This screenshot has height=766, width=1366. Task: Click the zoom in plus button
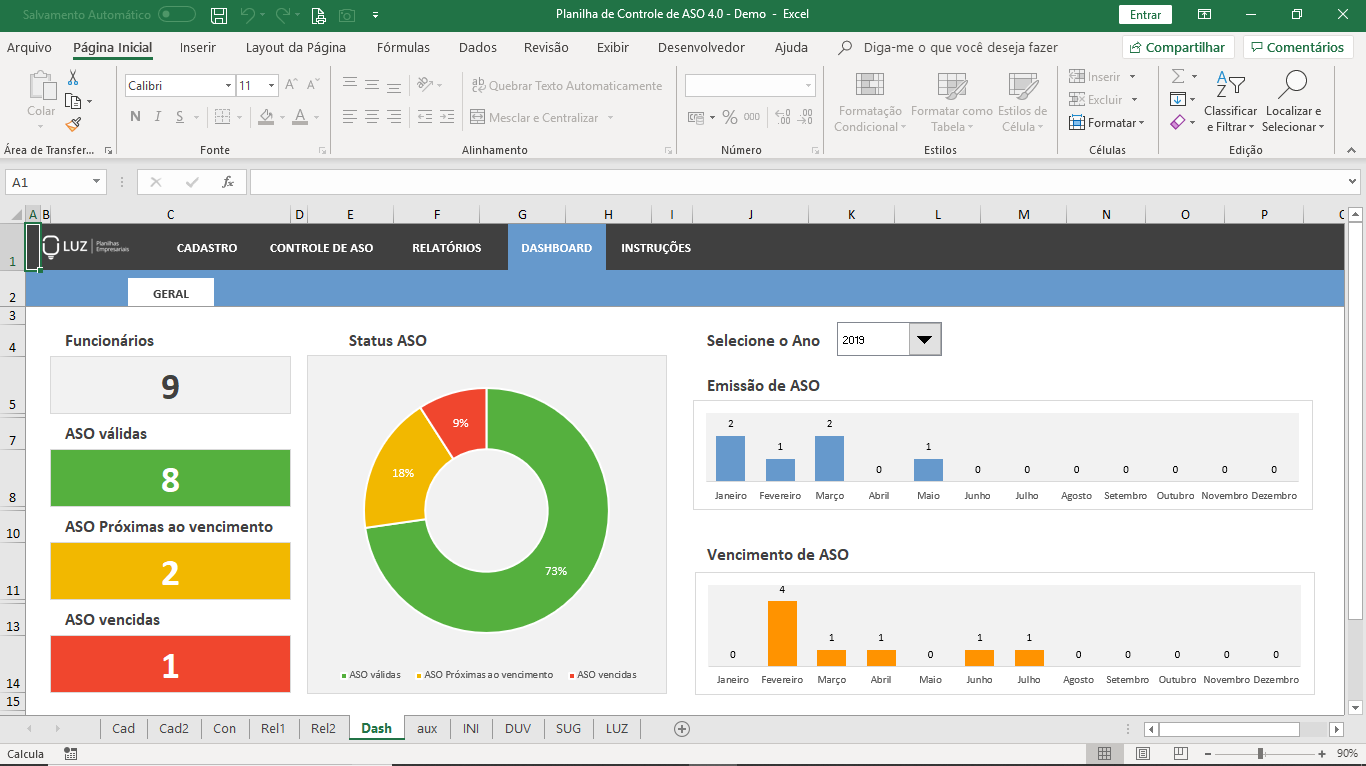coord(1321,753)
